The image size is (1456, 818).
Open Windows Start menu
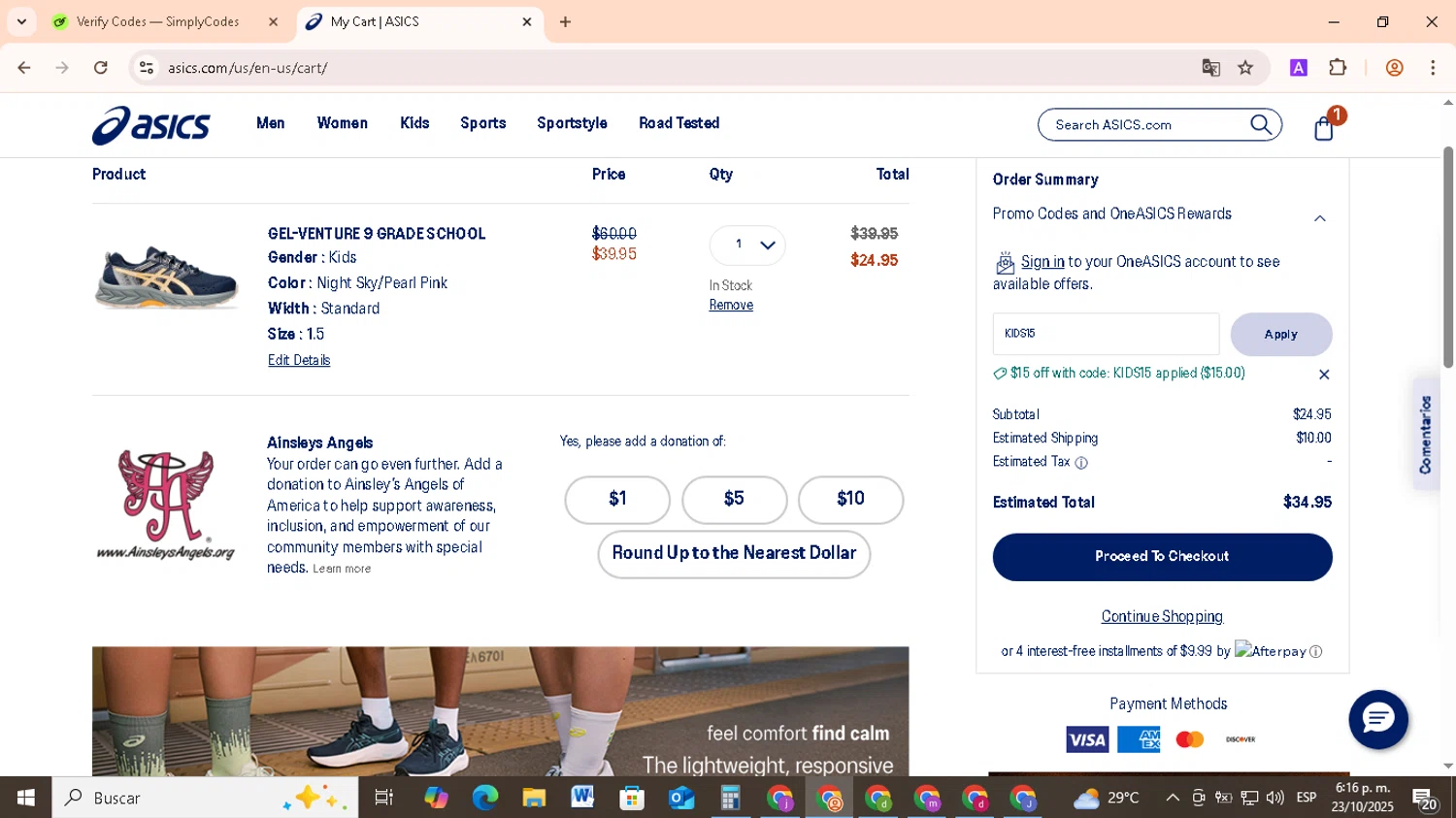coord(26,798)
